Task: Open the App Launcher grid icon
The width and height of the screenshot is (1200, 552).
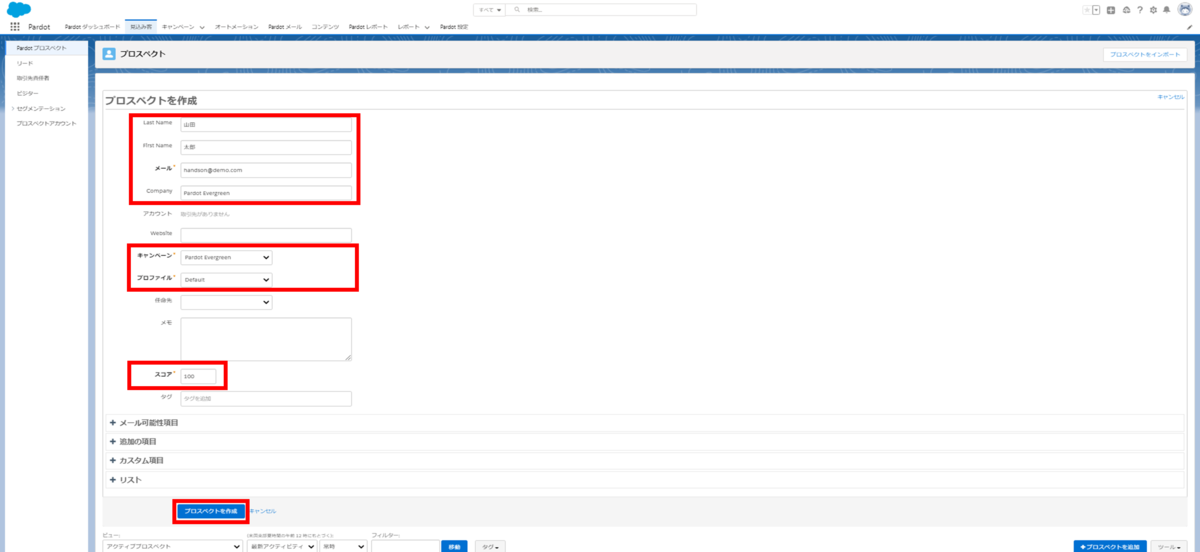Action: click(14, 26)
